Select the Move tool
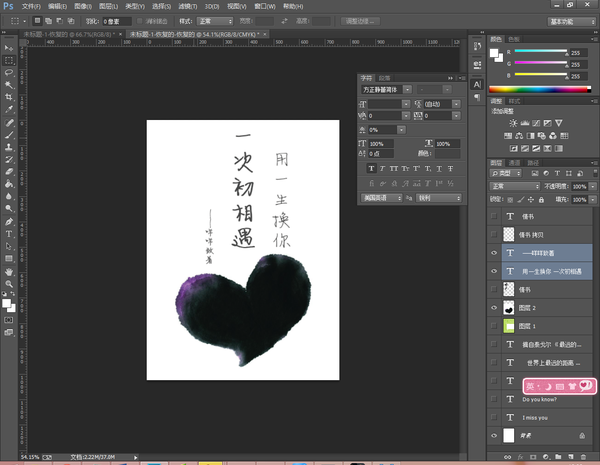This screenshot has height=465, width=600. click(x=9, y=48)
